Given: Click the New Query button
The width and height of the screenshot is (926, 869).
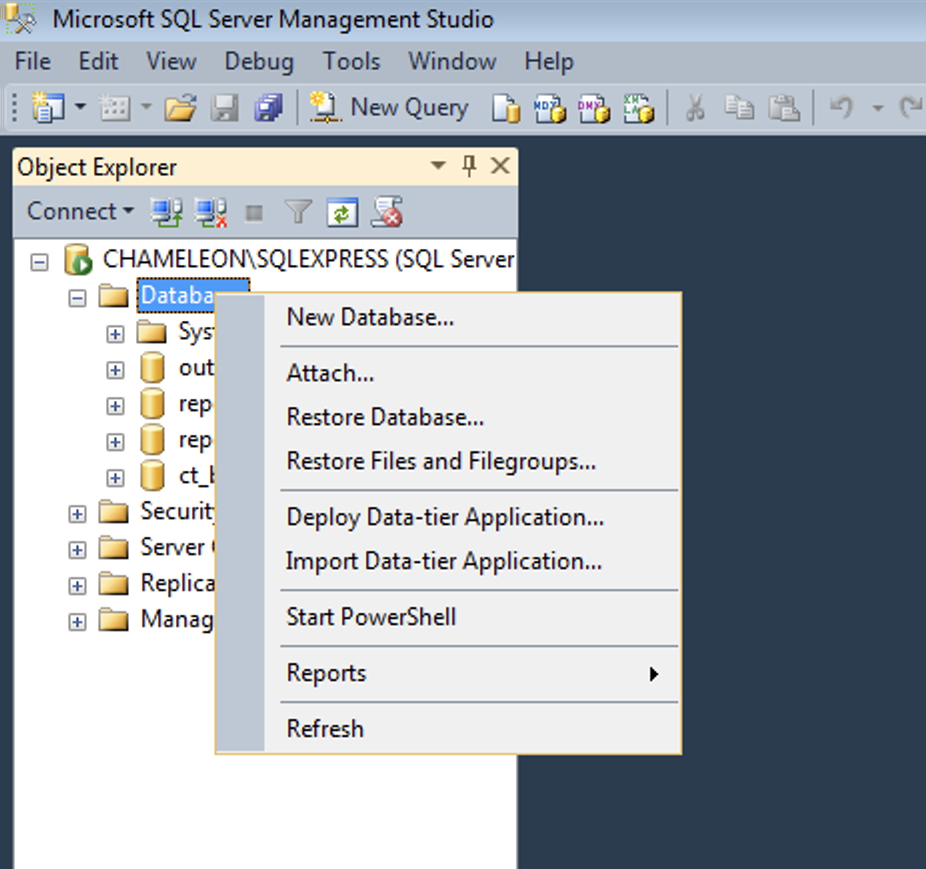Looking at the screenshot, I should tap(389, 108).
